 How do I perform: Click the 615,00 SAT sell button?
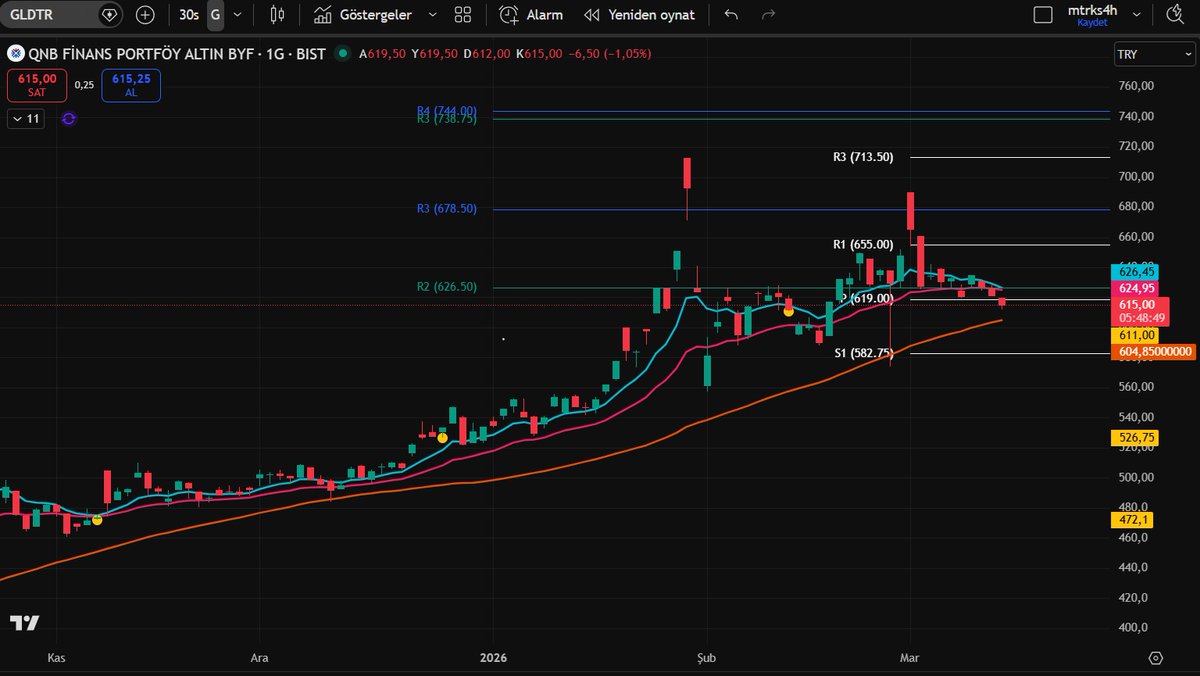(36, 85)
